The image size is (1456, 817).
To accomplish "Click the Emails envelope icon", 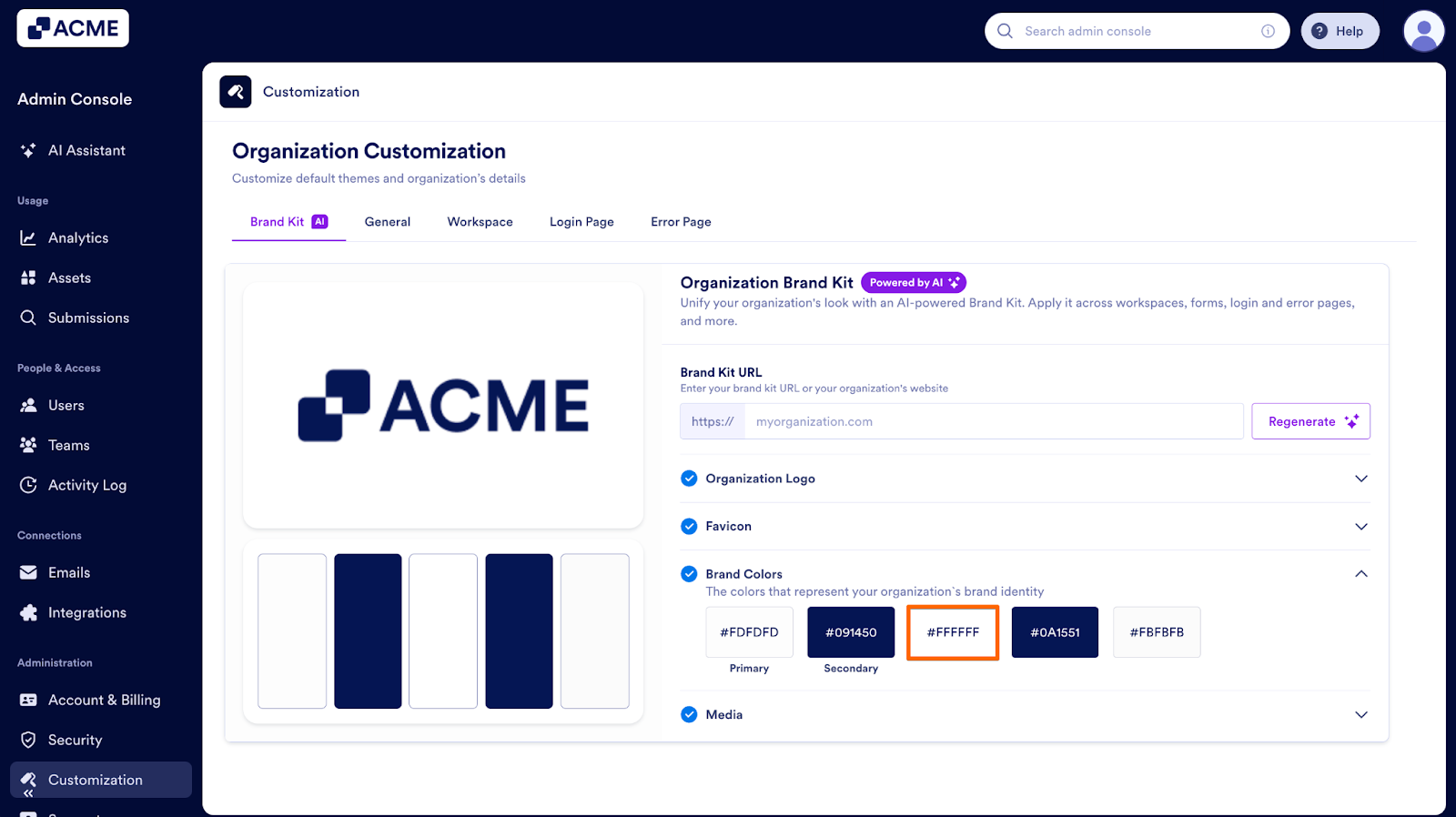I will 28,572.
